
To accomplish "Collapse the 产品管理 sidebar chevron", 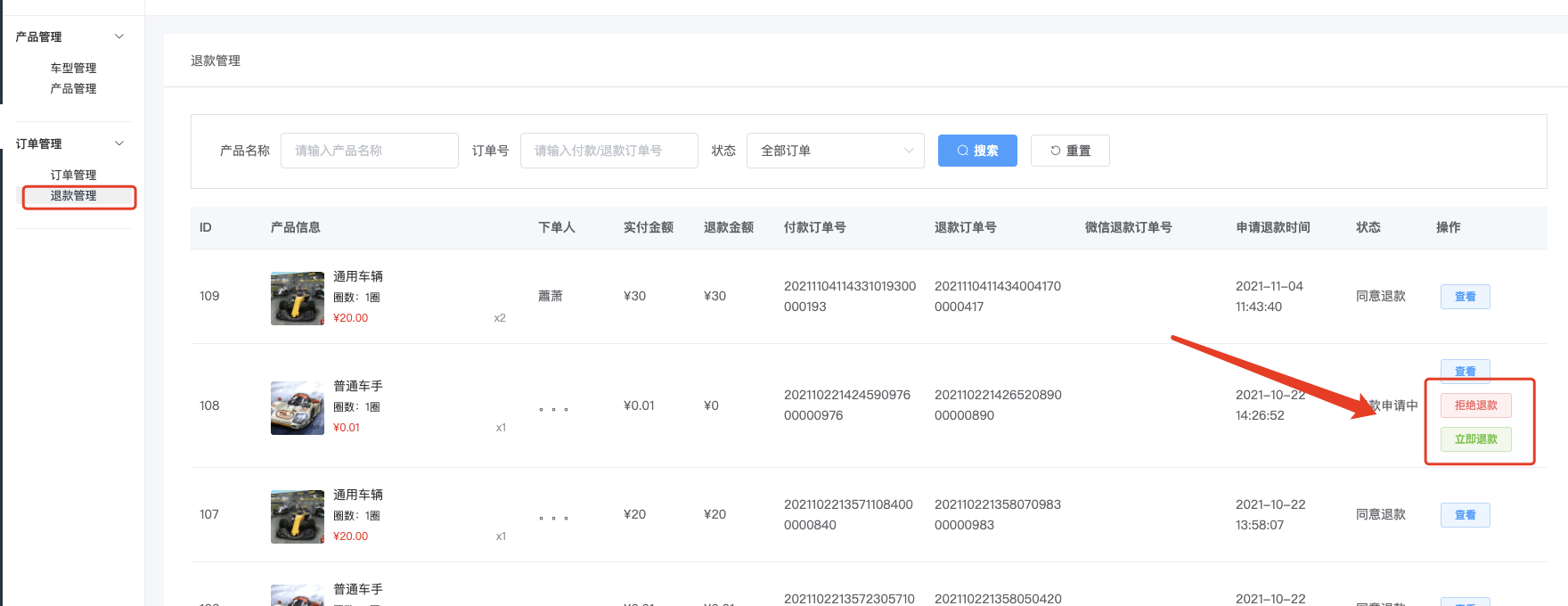I will click(x=119, y=37).
